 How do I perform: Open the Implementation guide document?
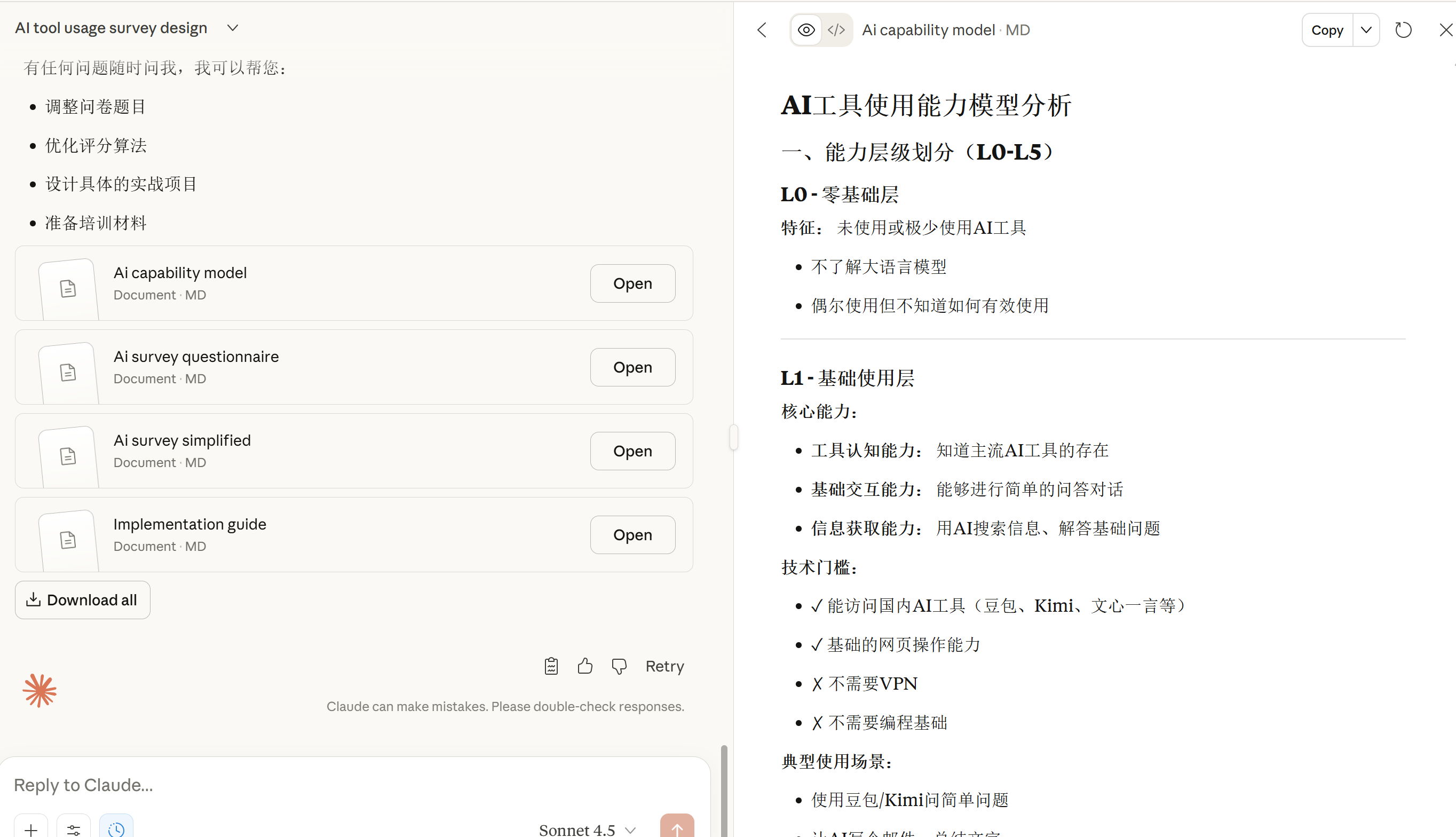click(x=632, y=534)
